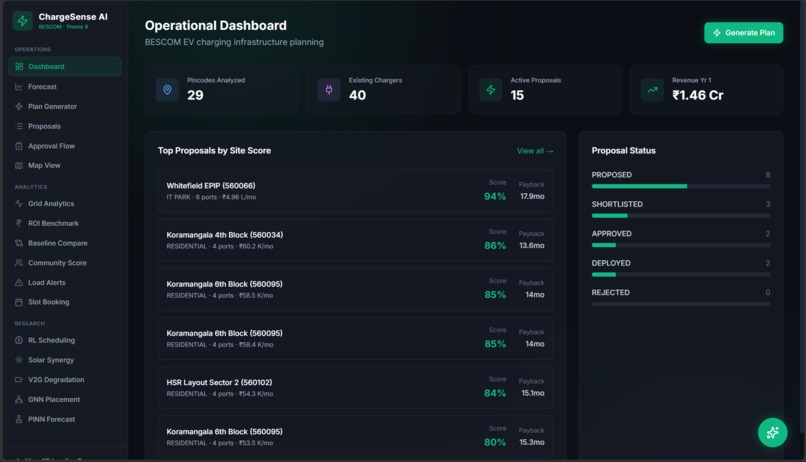The height and width of the screenshot is (462, 806).
Task: Click the Existing Chargers plug icon
Action: click(329, 90)
